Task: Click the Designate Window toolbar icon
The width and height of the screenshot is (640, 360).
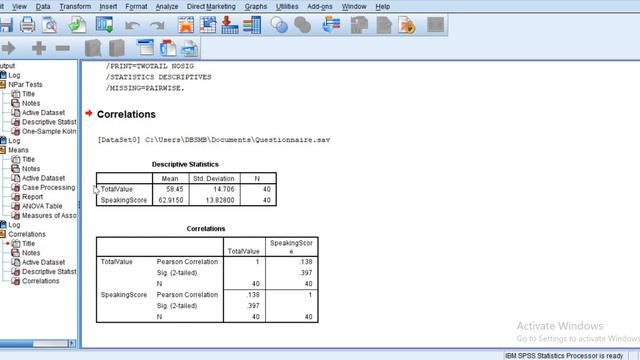Action: click(x=435, y=25)
